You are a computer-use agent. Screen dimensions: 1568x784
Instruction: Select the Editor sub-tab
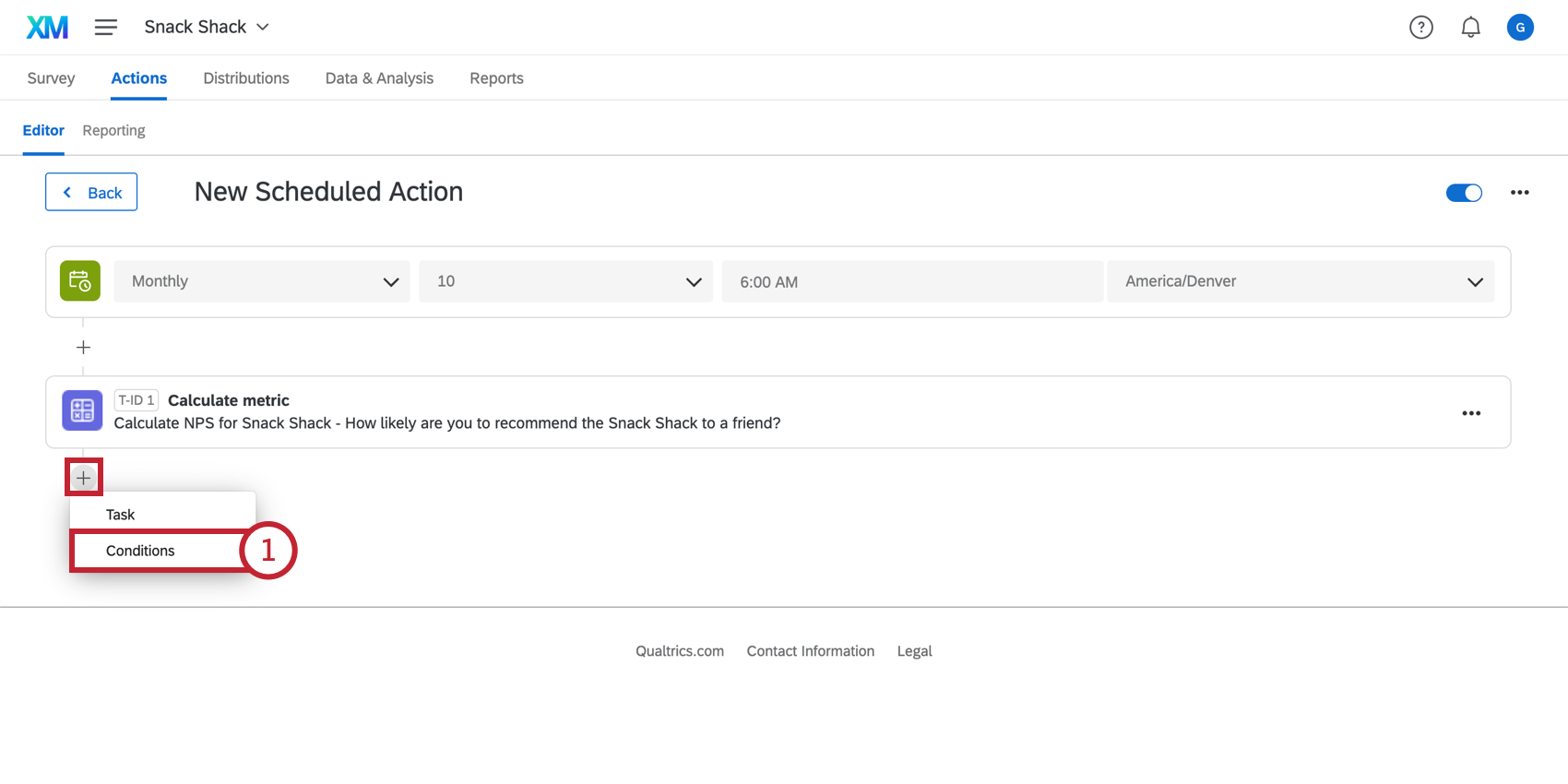tap(43, 130)
